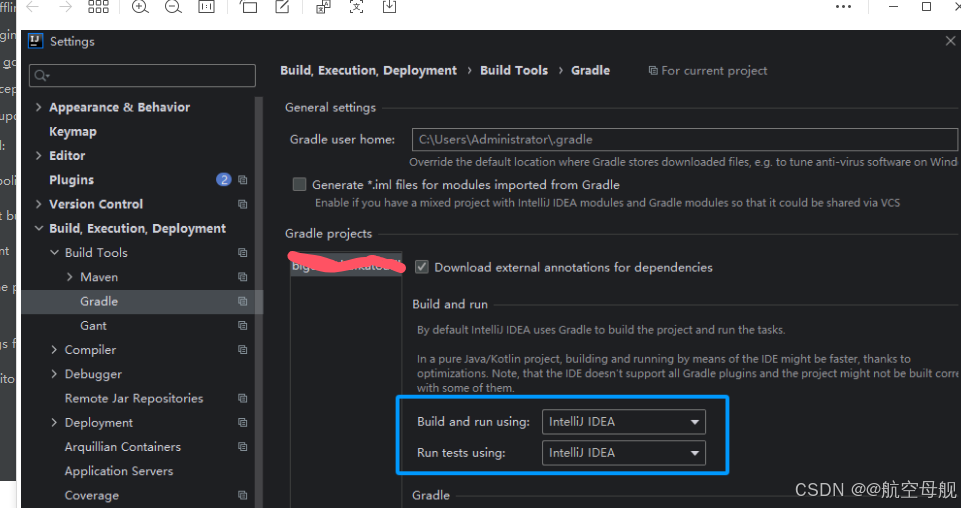This screenshot has height=508, width=961.
Task: Expand the Editor tree arrow
Action: 39,156
